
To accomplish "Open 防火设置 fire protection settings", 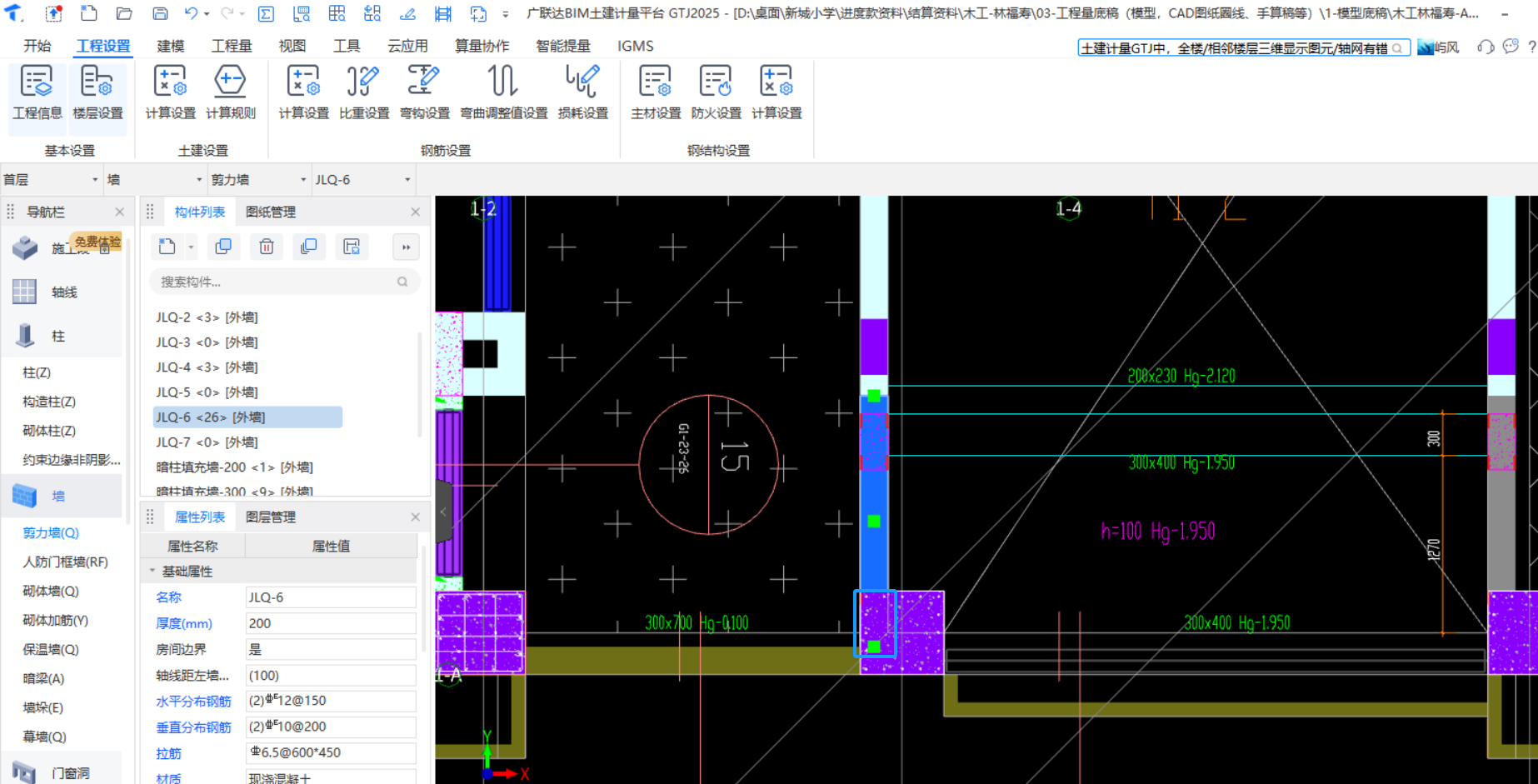I will 716,92.
